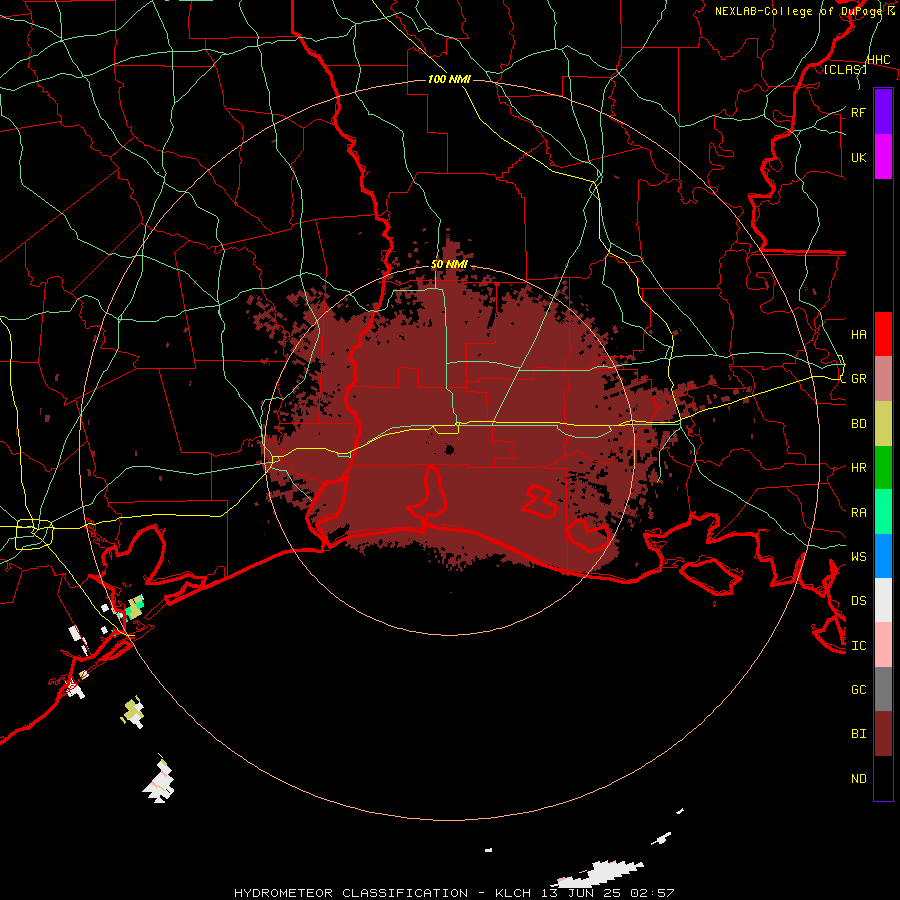Click the 'WS' legend label

[858, 556]
